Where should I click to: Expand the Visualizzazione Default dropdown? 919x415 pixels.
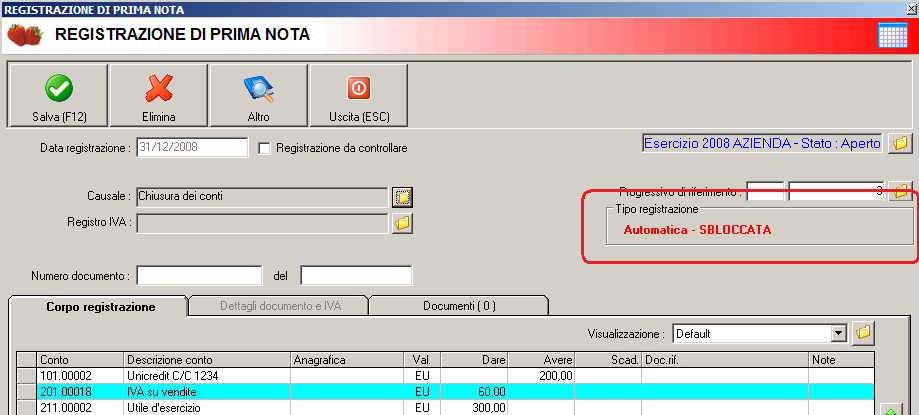point(840,334)
